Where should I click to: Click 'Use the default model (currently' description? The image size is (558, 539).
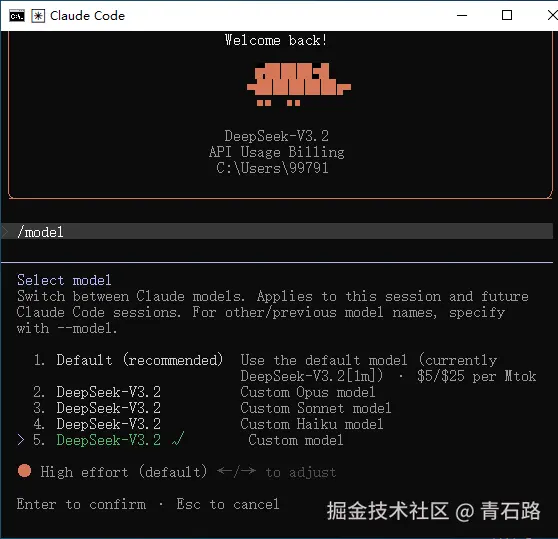[369, 360]
